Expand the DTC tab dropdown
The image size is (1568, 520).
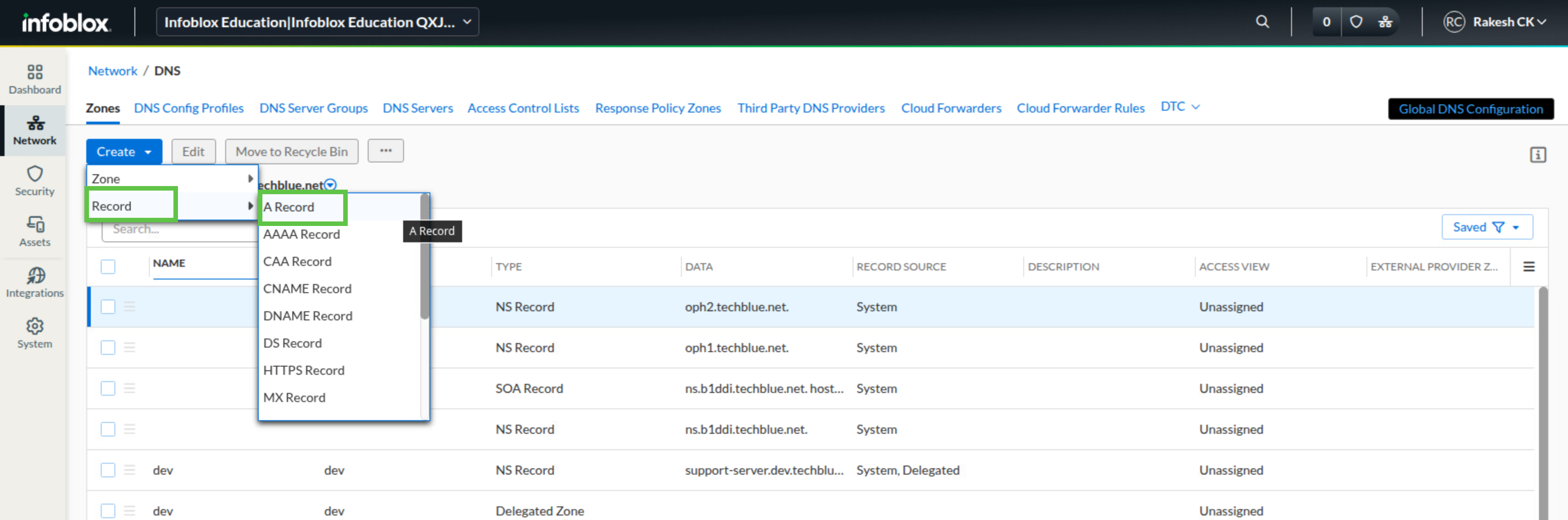[1180, 107]
